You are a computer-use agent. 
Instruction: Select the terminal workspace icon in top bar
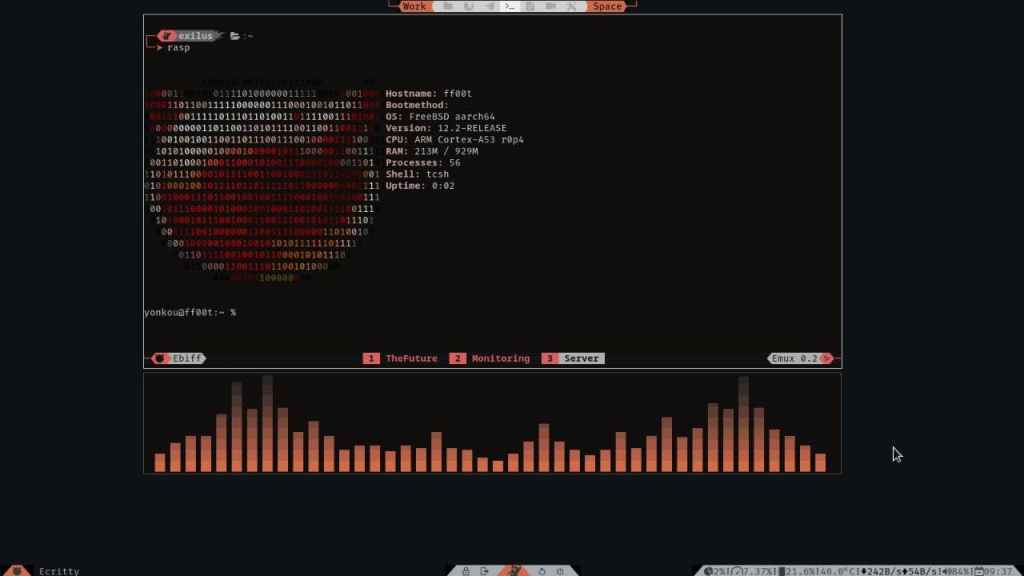point(509,6)
